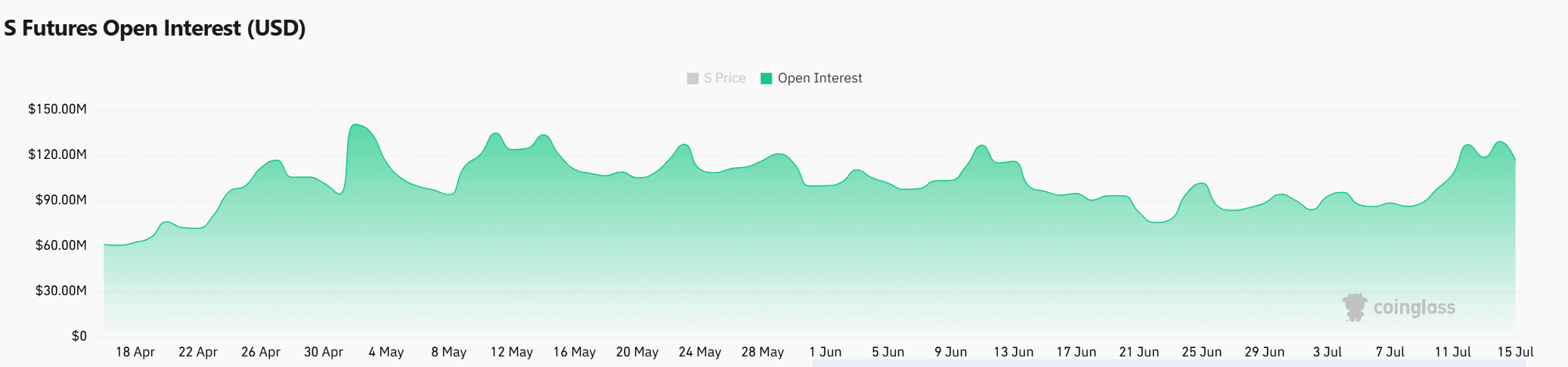Select the 7 Jul date label

1390,352
